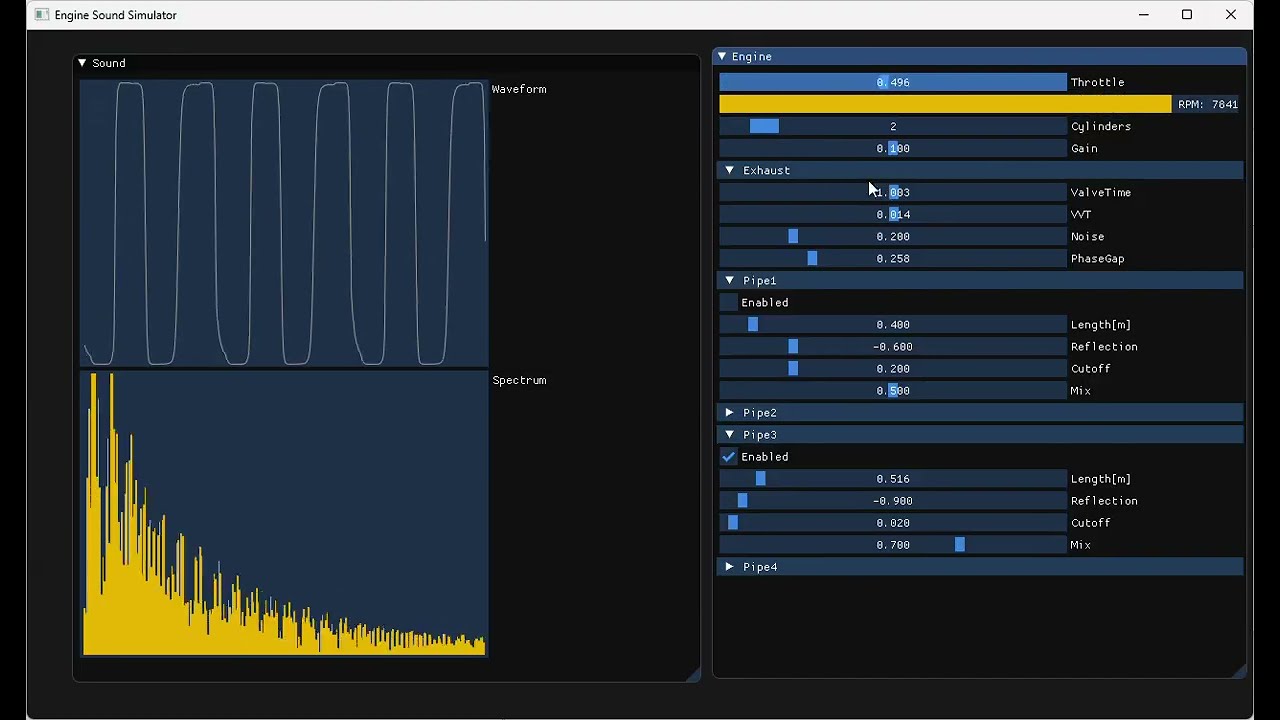1280x720 pixels.
Task: Enable the Pipe1 checkbox
Action: click(728, 302)
